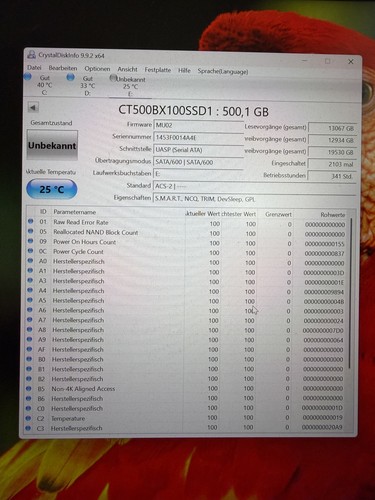Image resolution: width=375 pixels, height=500 pixels.
Task: Click status dot in row B1
Action: pos(29,369)
